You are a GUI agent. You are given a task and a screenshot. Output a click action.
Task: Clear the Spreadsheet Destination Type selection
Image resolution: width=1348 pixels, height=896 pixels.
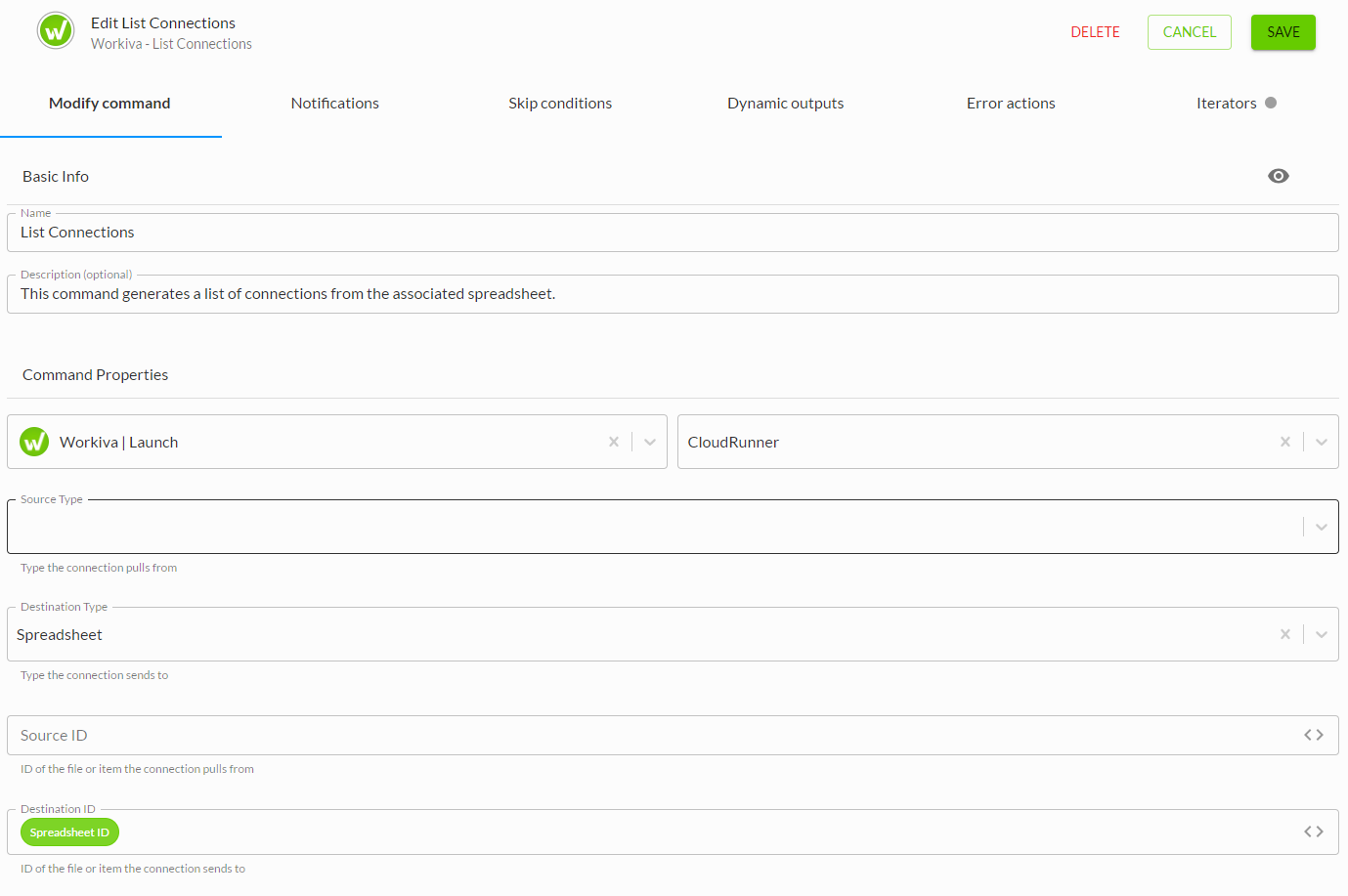click(1285, 634)
